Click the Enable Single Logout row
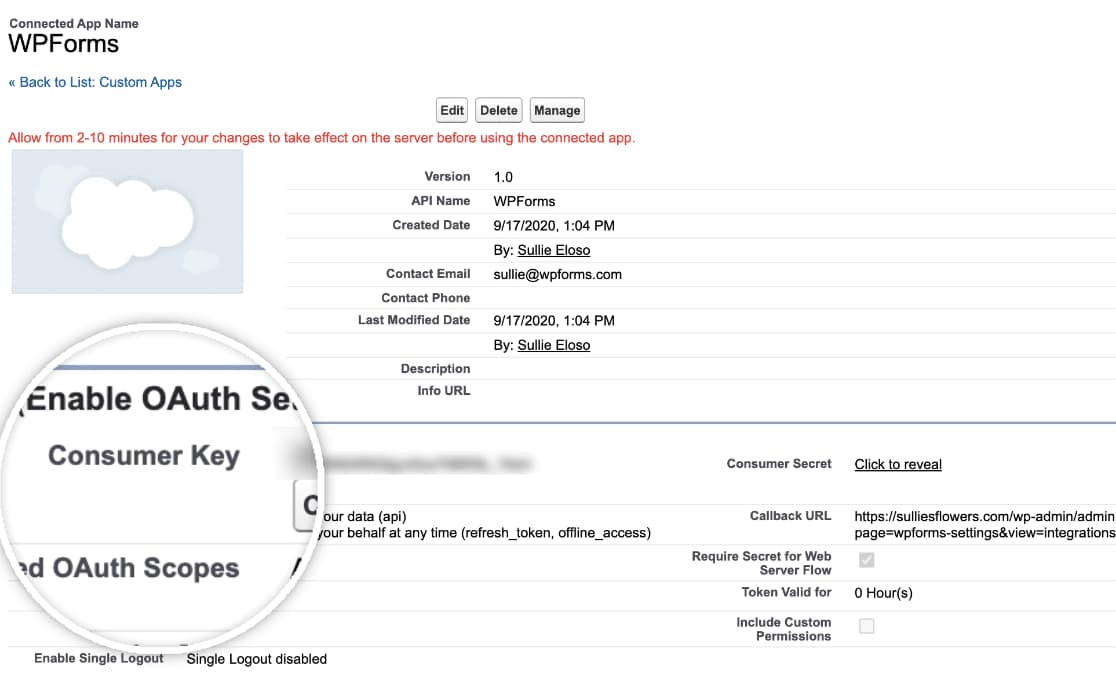 point(100,658)
